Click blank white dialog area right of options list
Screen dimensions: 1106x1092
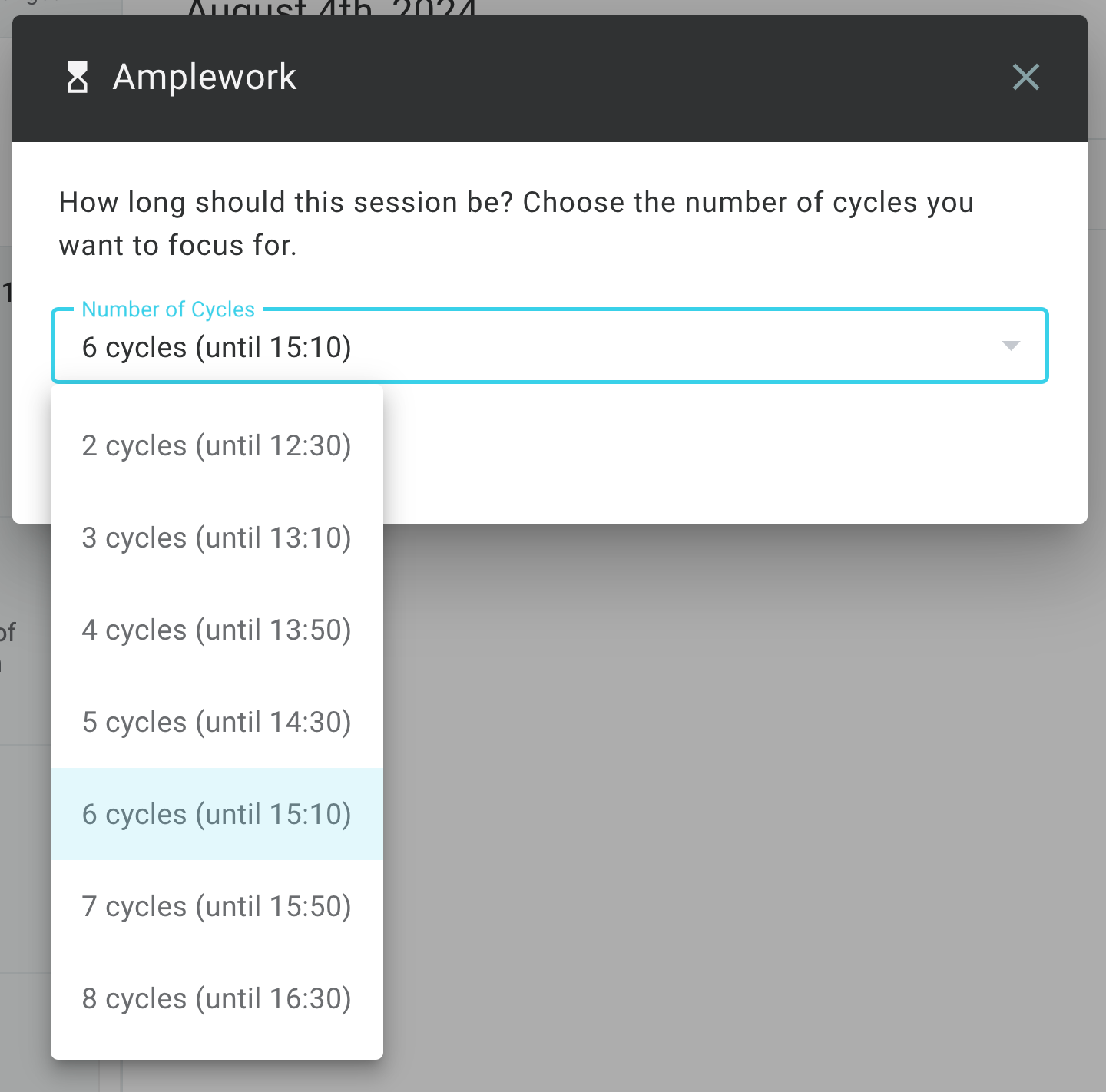click(730, 453)
